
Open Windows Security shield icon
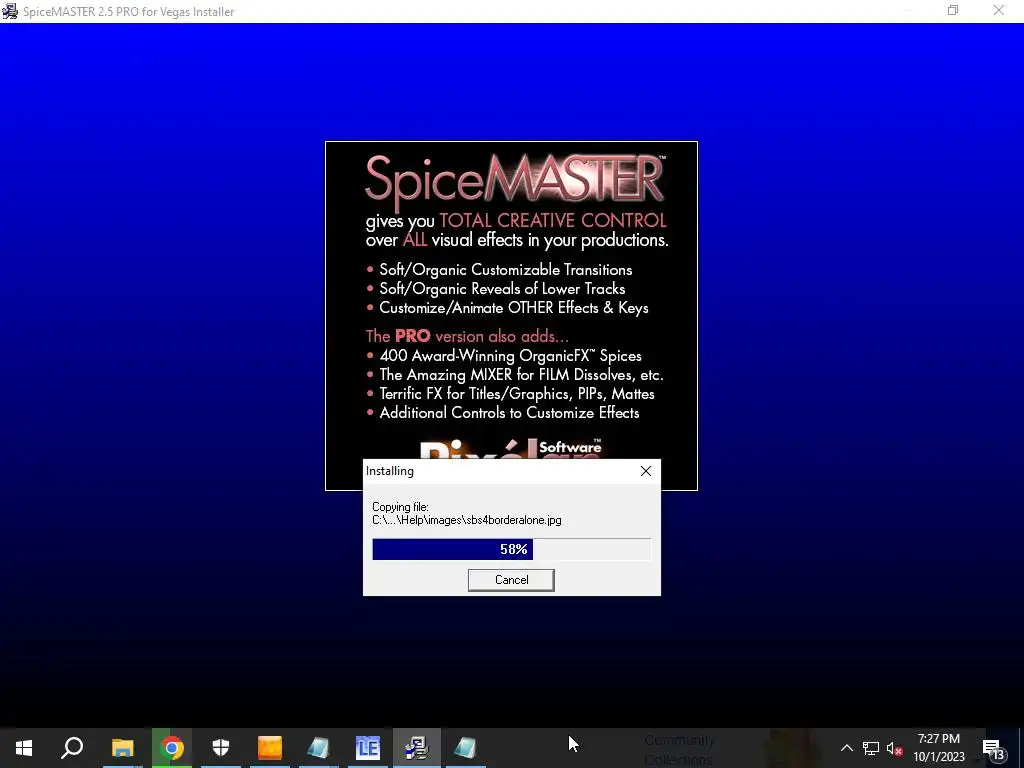221,748
